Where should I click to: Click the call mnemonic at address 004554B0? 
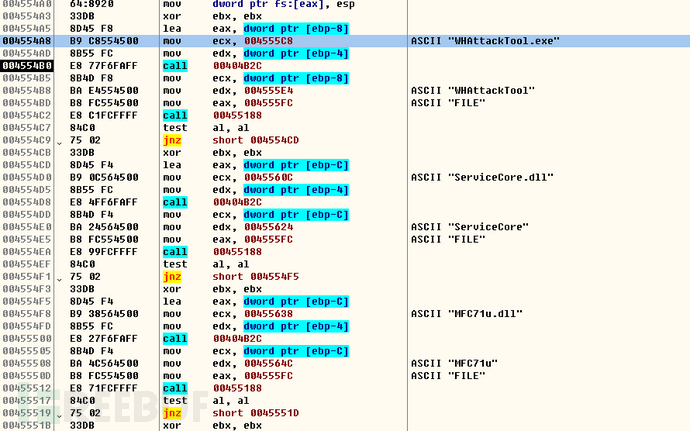tap(175, 66)
